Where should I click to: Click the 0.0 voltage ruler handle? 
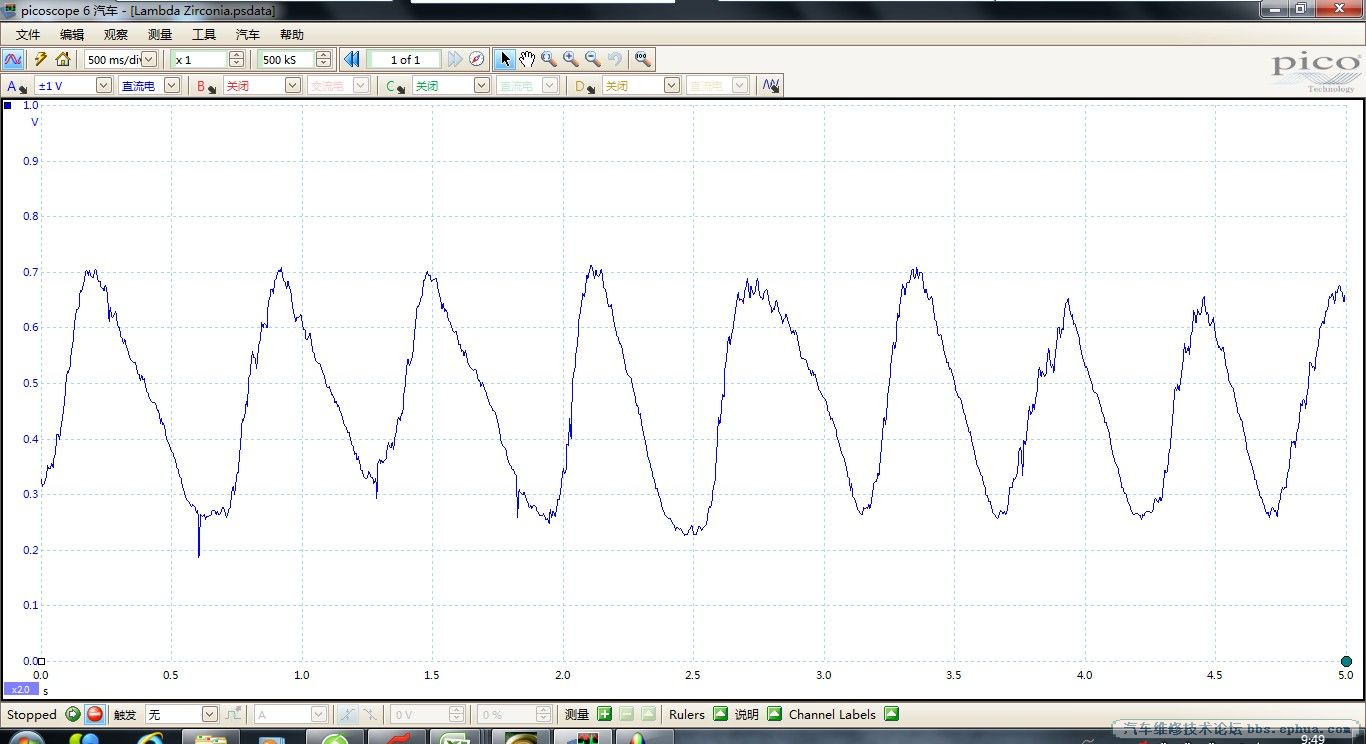(x=42, y=661)
